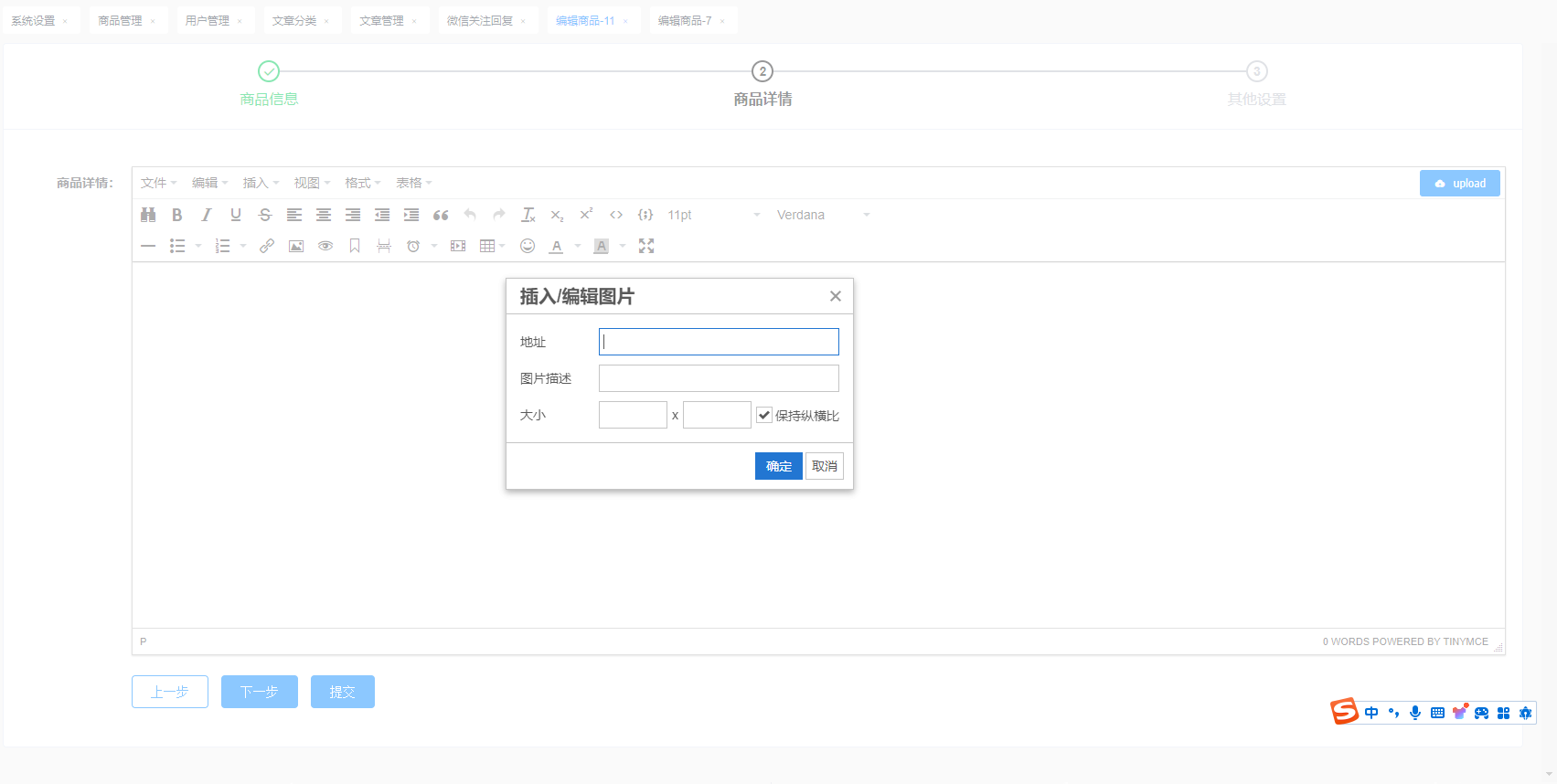Open the 视图 menu
1557x784 pixels.
[313, 183]
